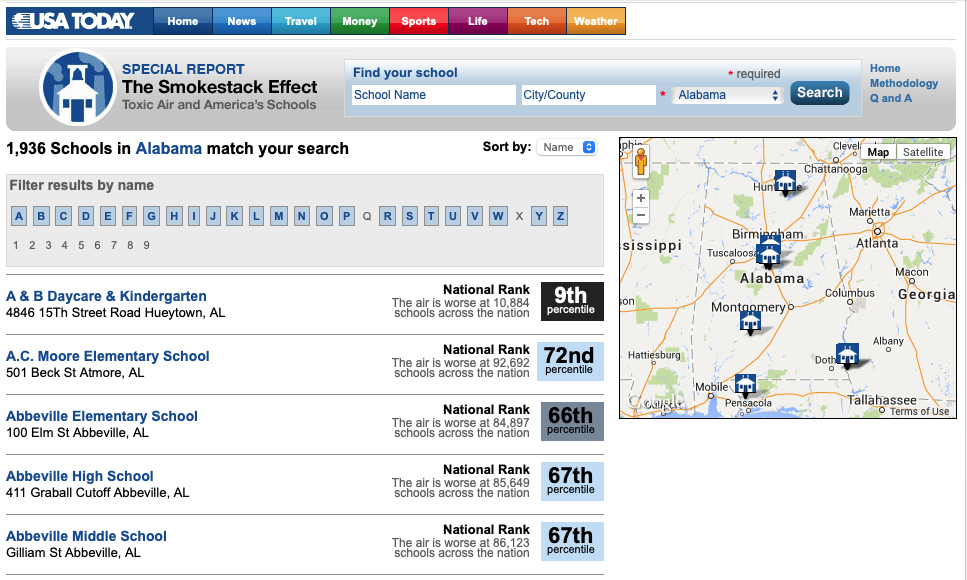Click school marker south of Montgomery
967x580 pixels.
tap(750, 323)
